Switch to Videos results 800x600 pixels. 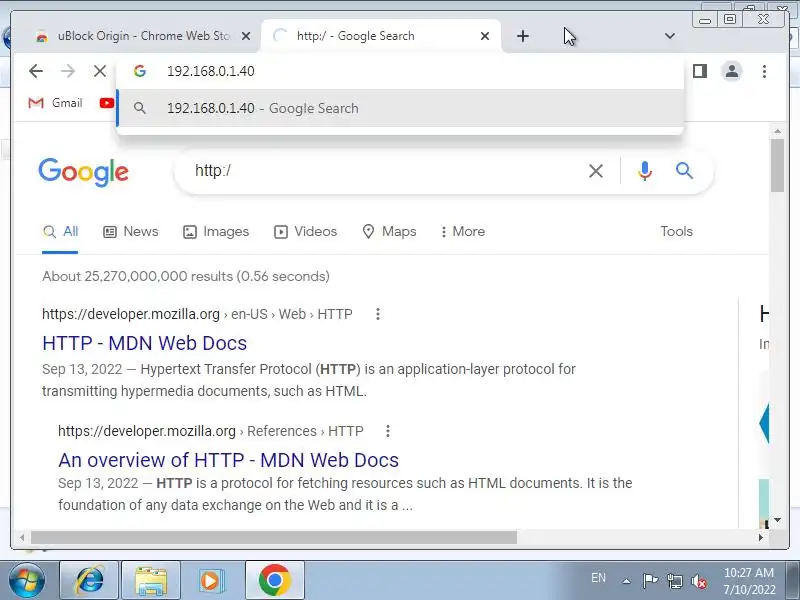click(x=306, y=232)
